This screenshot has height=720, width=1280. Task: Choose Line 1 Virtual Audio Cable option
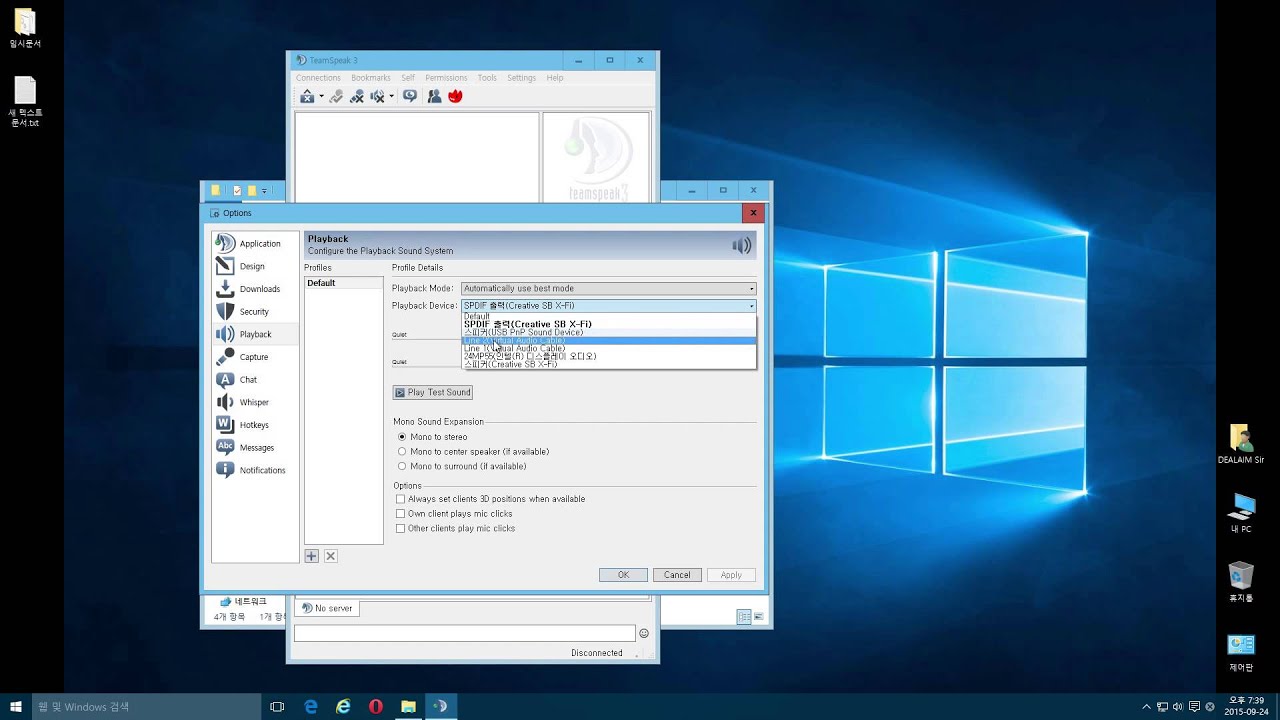tap(608, 348)
